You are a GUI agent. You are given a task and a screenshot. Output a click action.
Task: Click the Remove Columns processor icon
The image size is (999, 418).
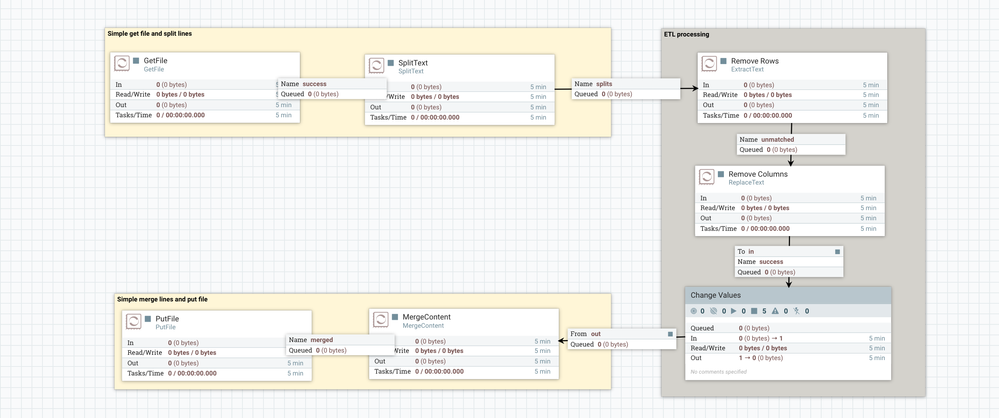(x=707, y=177)
